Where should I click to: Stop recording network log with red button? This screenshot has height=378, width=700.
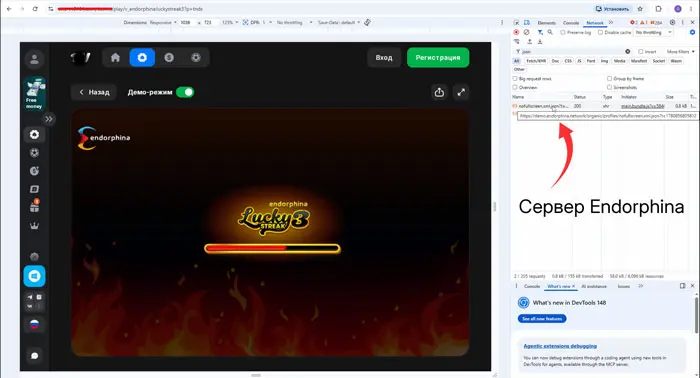point(516,32)
